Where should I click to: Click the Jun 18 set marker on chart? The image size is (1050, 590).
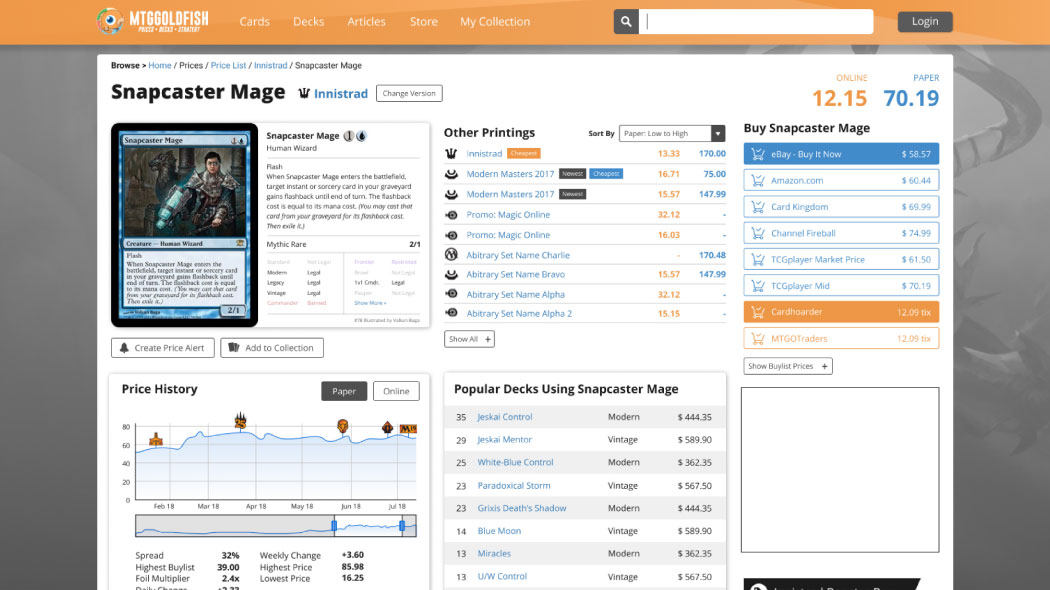343,426
